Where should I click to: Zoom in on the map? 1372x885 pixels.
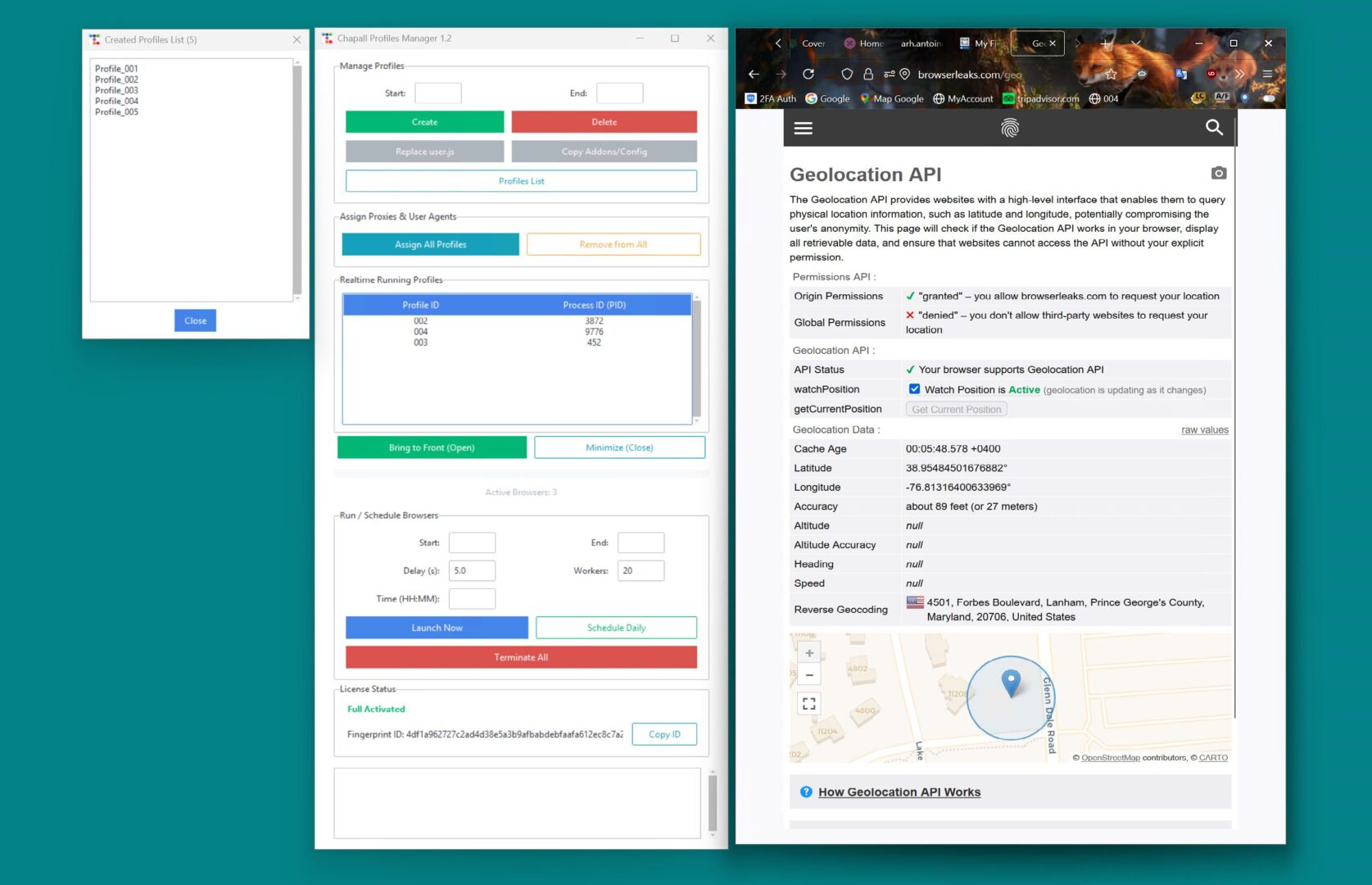pos(809,653)
